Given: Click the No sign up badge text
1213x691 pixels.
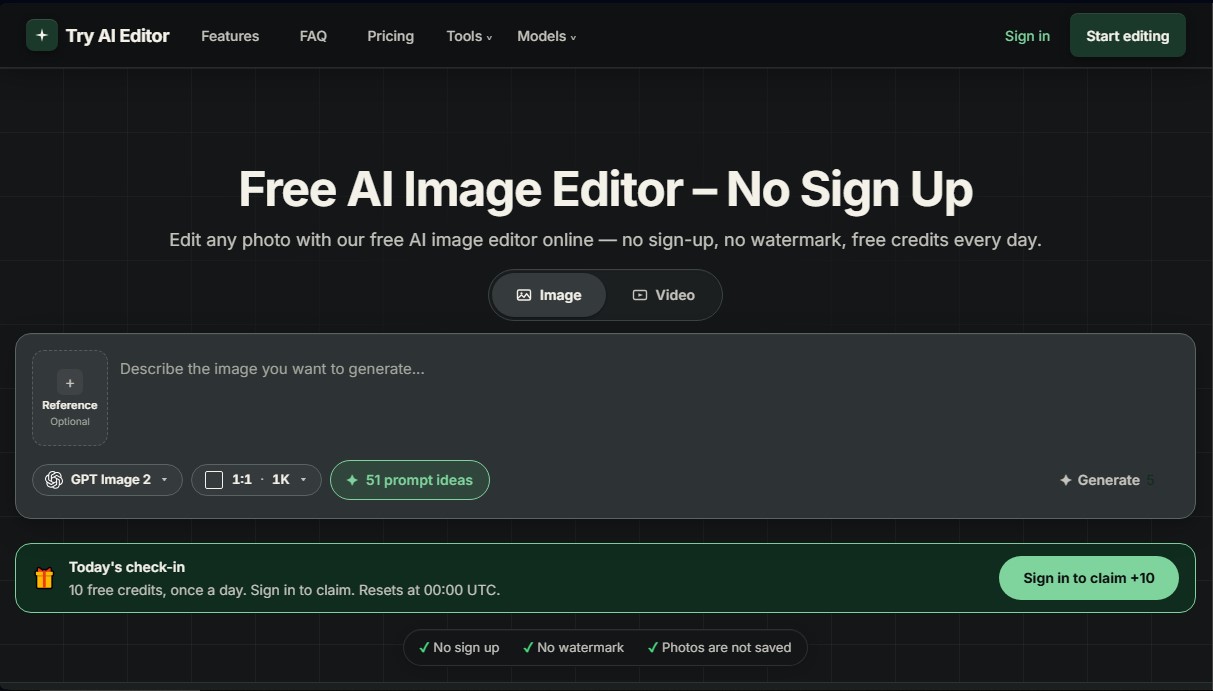Looking at the screenshot, I should [466, 647].
